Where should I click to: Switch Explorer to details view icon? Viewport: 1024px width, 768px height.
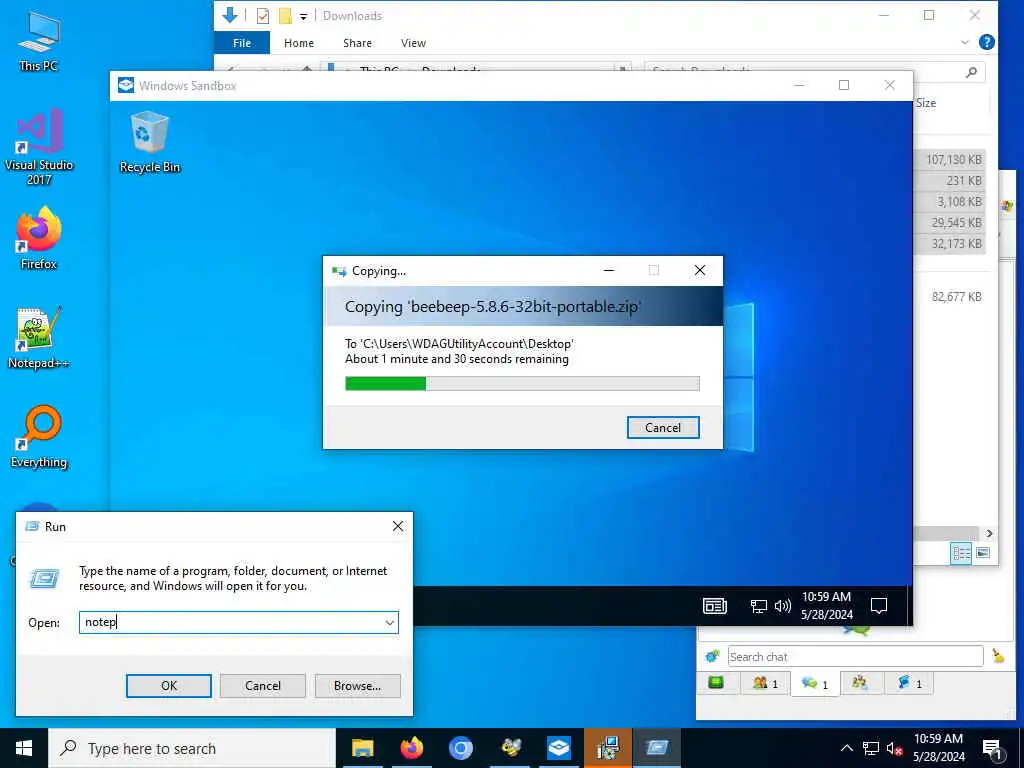click(x=961, y=553)
